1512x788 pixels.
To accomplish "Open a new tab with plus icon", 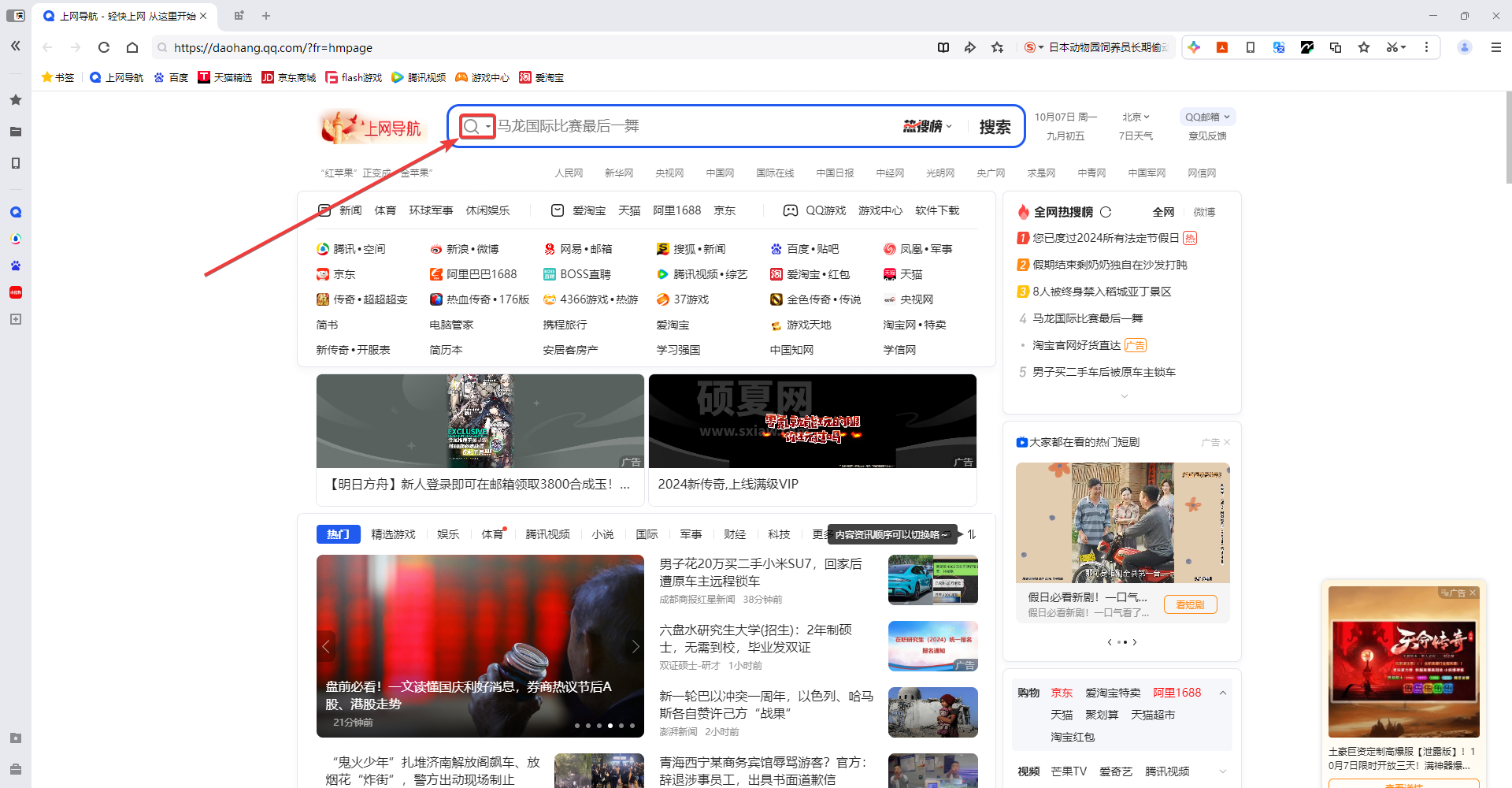I will pyautogui.click(x=266, y=16).
